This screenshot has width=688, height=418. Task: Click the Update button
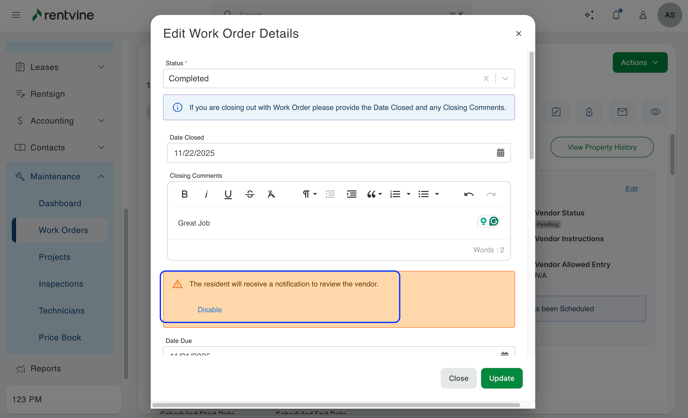pyautogui.click(x=501, y=378)
